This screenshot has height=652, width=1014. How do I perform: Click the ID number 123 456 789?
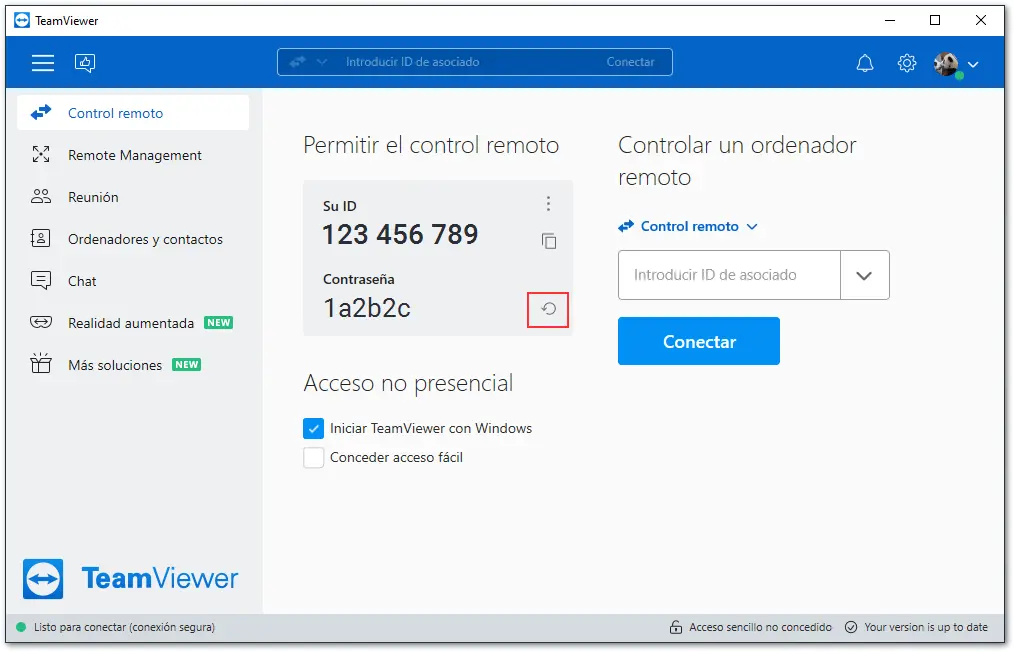tap(400, 234)
